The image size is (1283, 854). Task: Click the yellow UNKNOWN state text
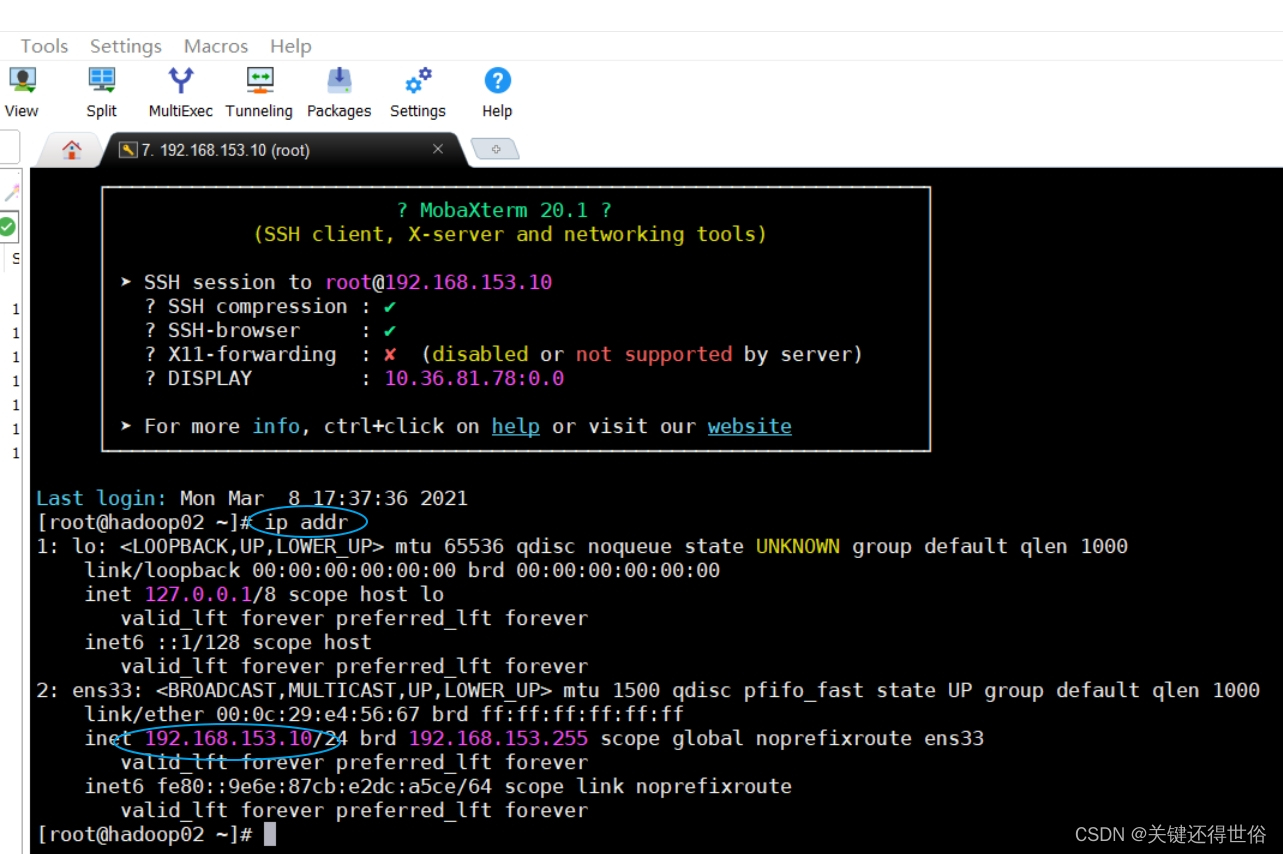pos(798,546)
